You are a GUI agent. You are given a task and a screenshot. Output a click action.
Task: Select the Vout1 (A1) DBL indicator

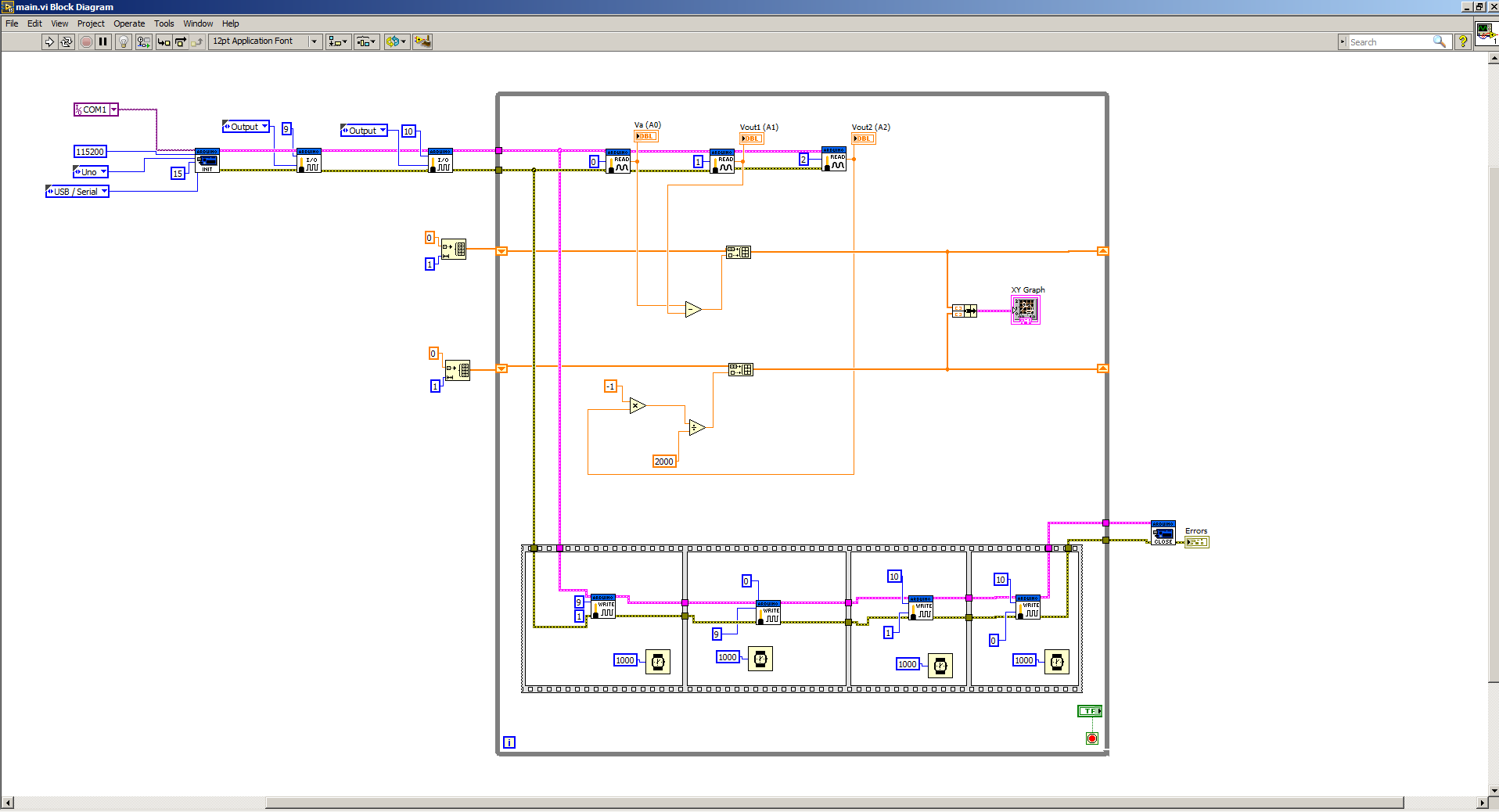tap(752, 138)
